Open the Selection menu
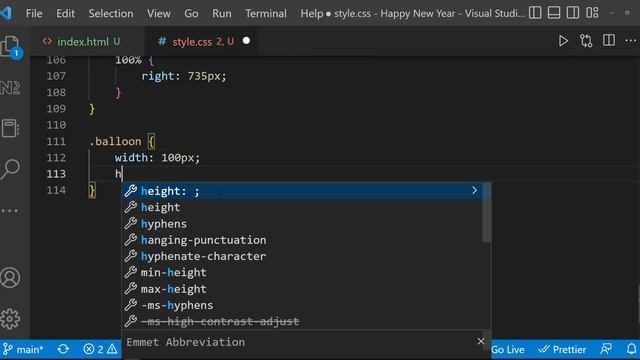This screenshot has height=360, width=640. click(111, 13)
